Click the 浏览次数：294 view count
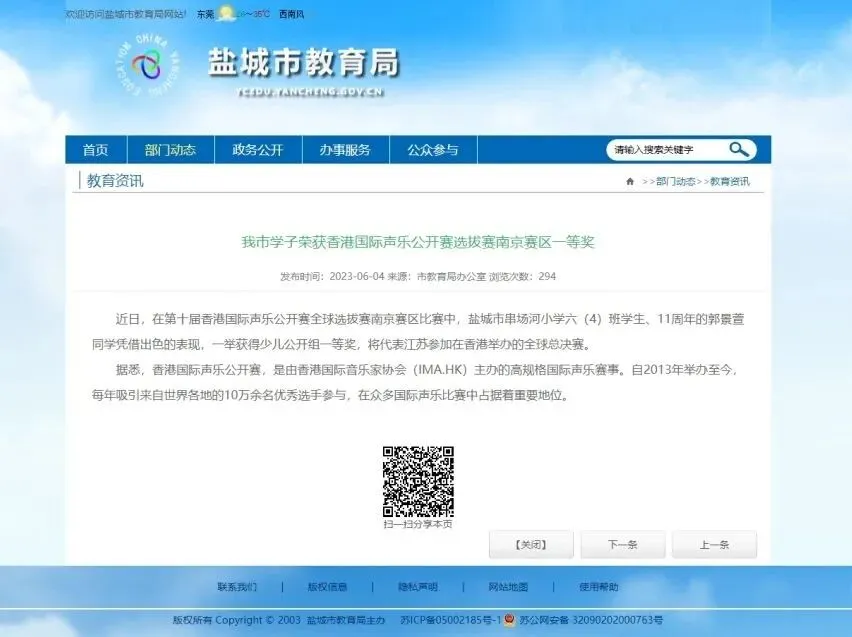The width and height of the screenshot is (852, 637). point(522,276)
